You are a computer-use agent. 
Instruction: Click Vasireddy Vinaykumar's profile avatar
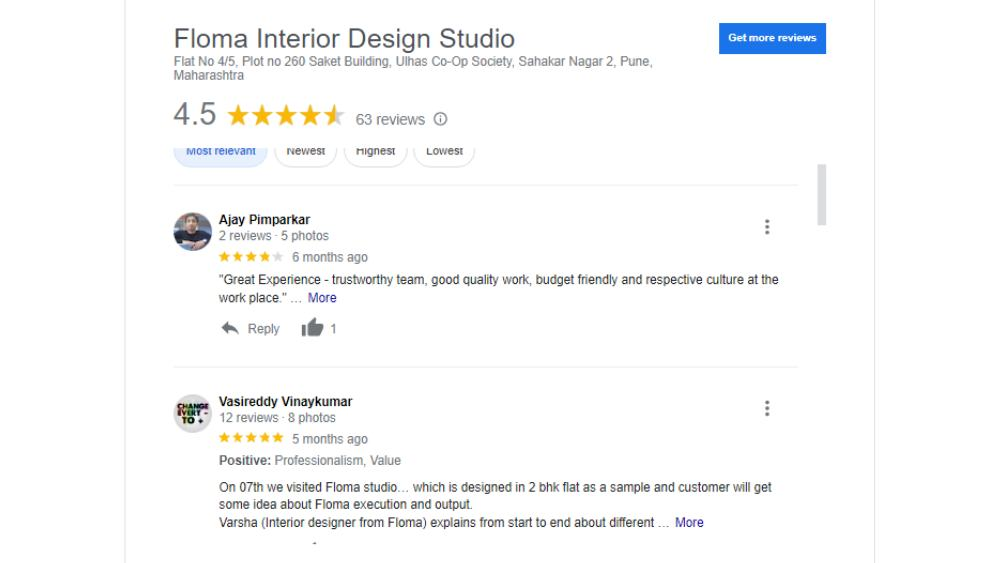[x=192, y=412]
